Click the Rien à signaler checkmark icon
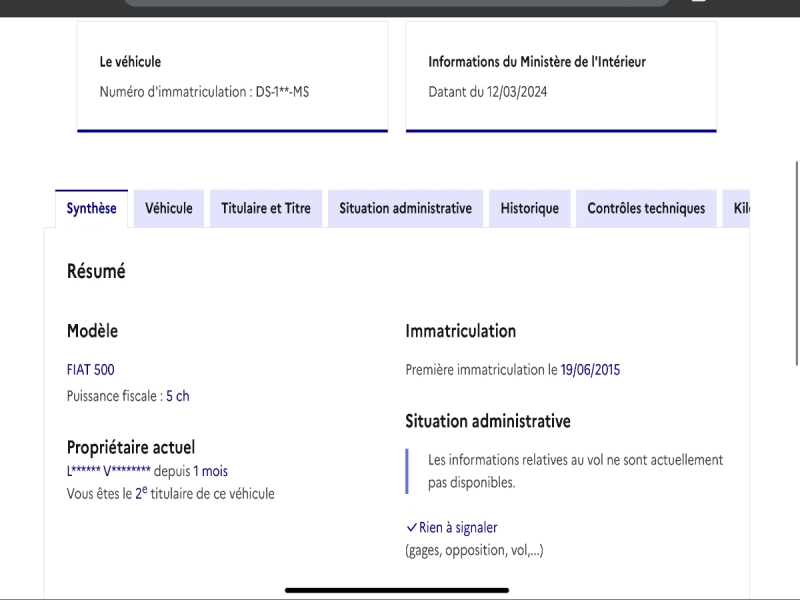 click(x=412, y=528)
